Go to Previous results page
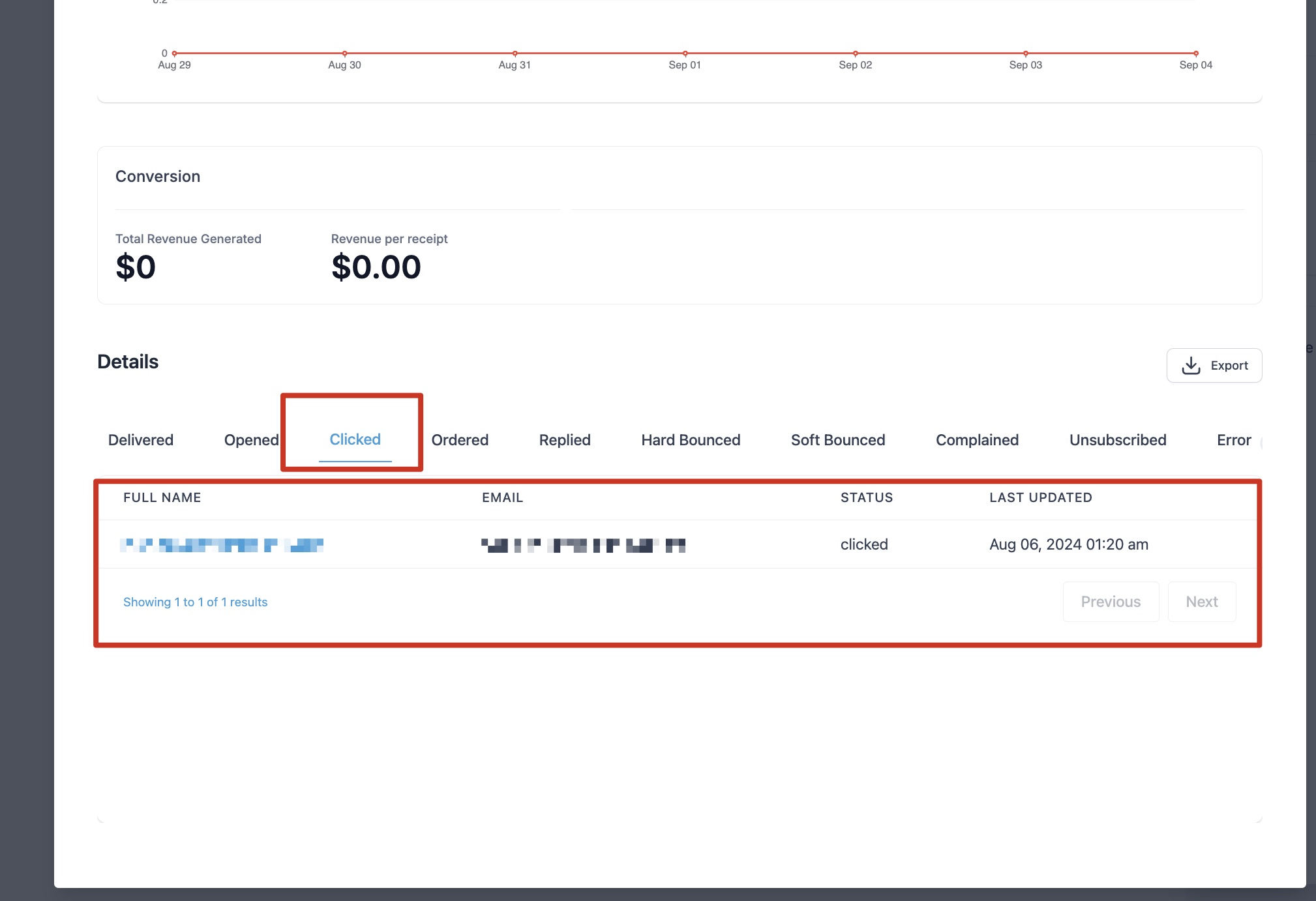The height and width of the screenshot is (901, 1316). click(x=1111, y=602)
